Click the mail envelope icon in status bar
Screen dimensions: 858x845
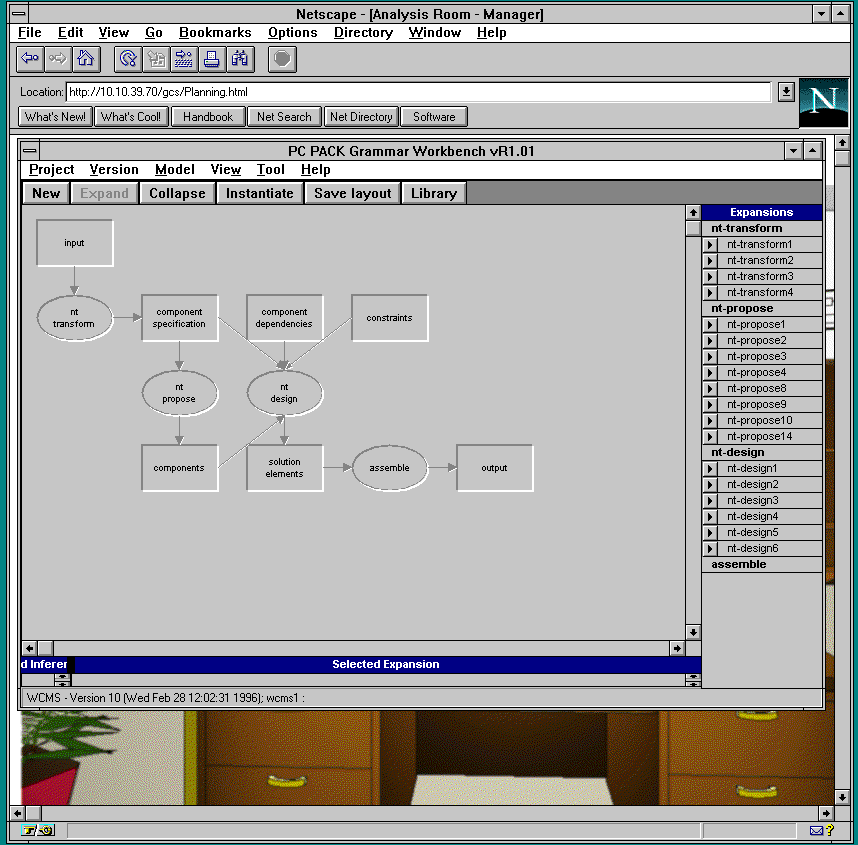coord(816,831)
